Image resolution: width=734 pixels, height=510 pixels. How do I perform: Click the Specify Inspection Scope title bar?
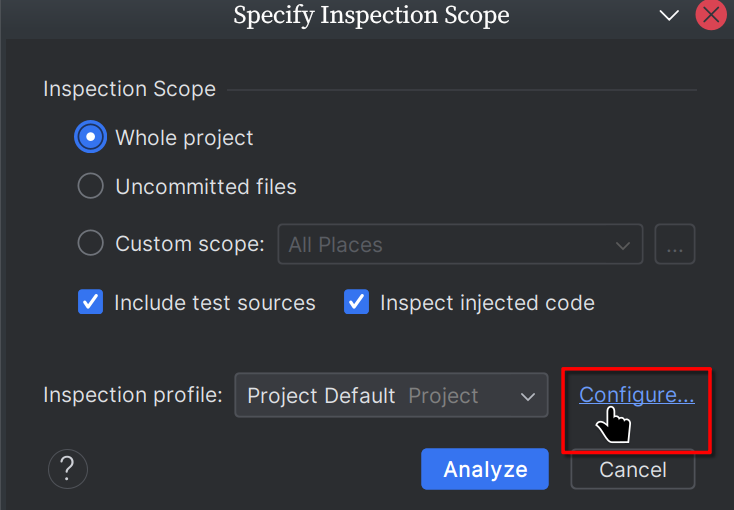coord(371,16)
